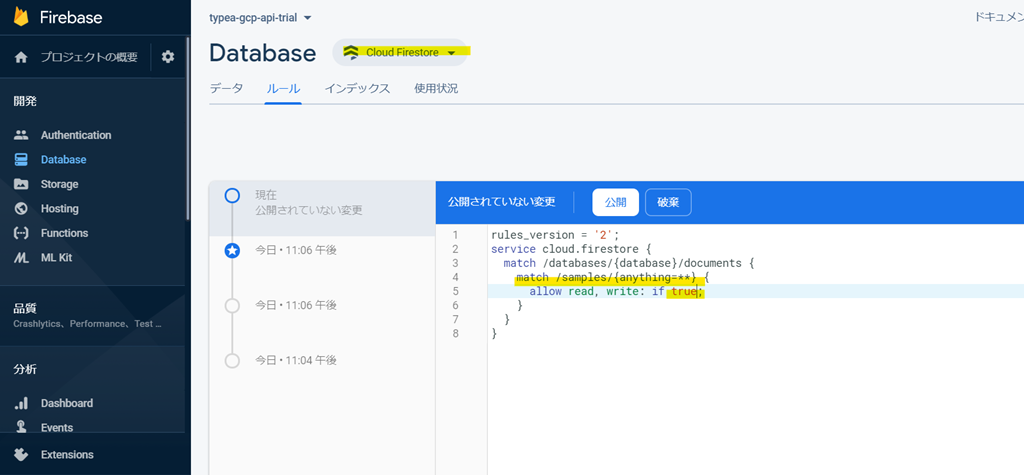Click the Firebase logo icon
This screenshot has width=1024, height=475.
(20, 17)
